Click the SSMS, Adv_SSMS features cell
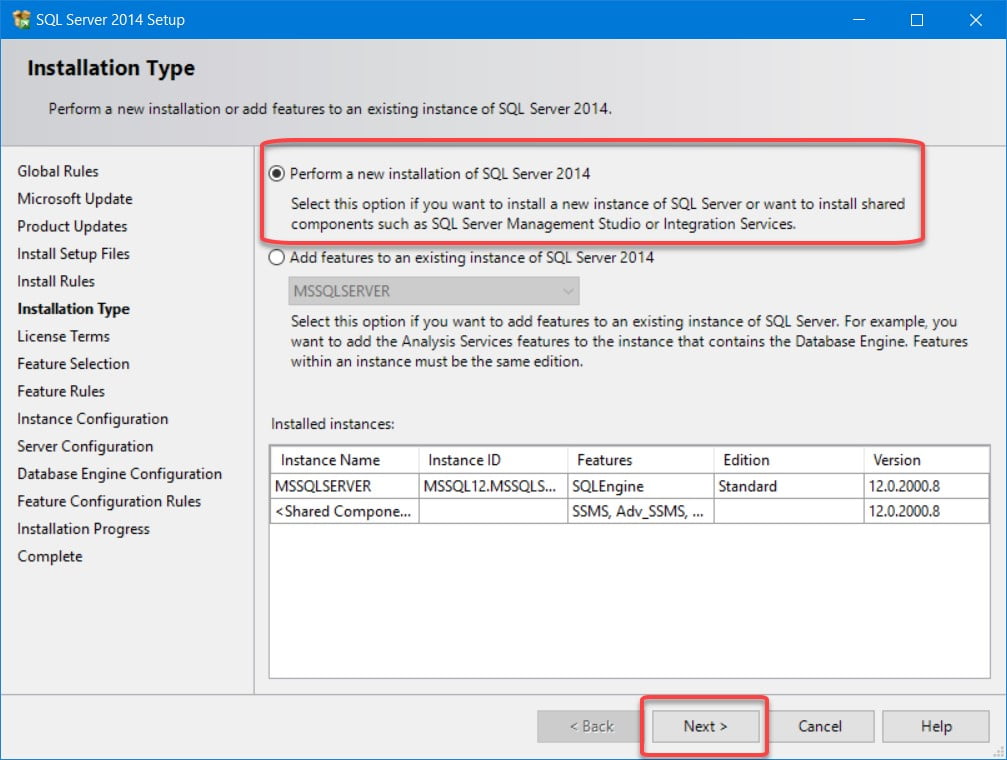 click(641, 511)
